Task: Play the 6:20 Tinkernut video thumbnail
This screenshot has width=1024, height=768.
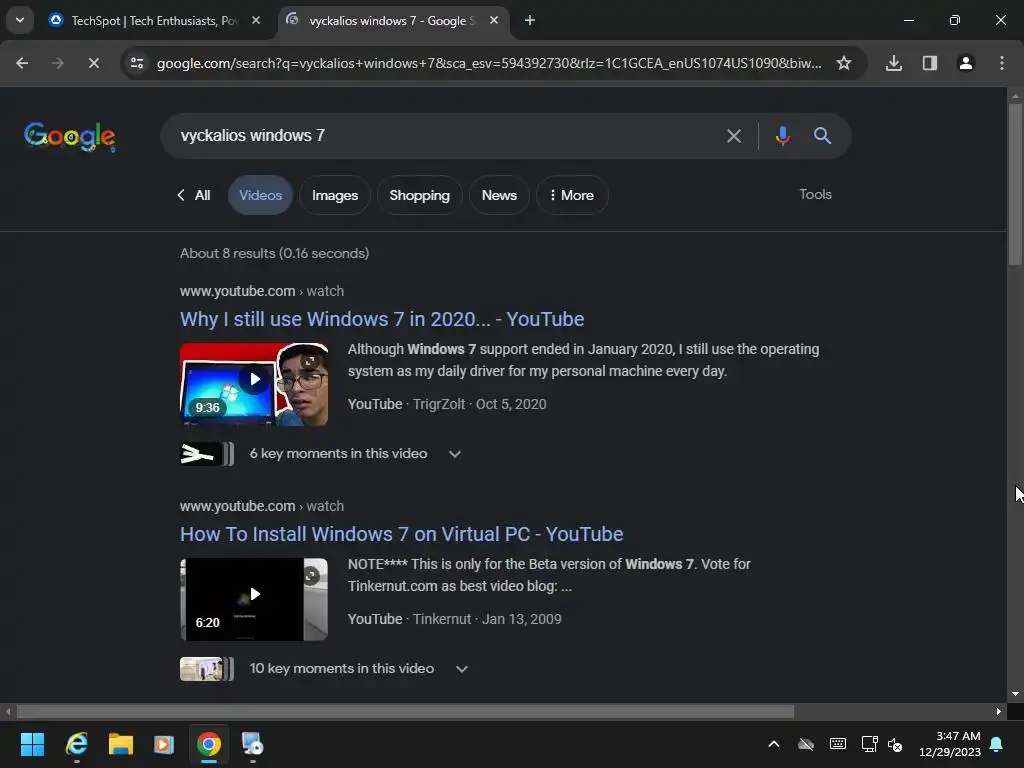Action: click(x=254, y=600)
